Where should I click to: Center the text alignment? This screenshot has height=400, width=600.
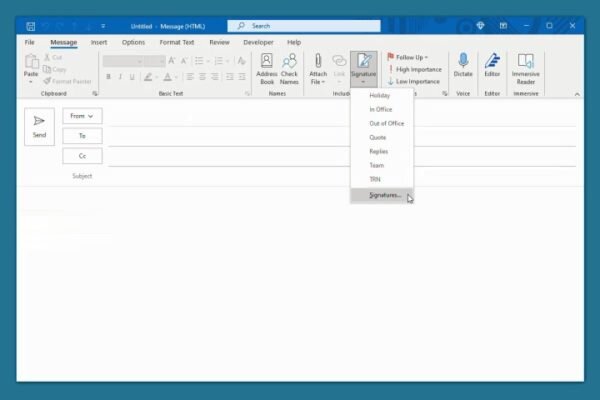[202, 77]
